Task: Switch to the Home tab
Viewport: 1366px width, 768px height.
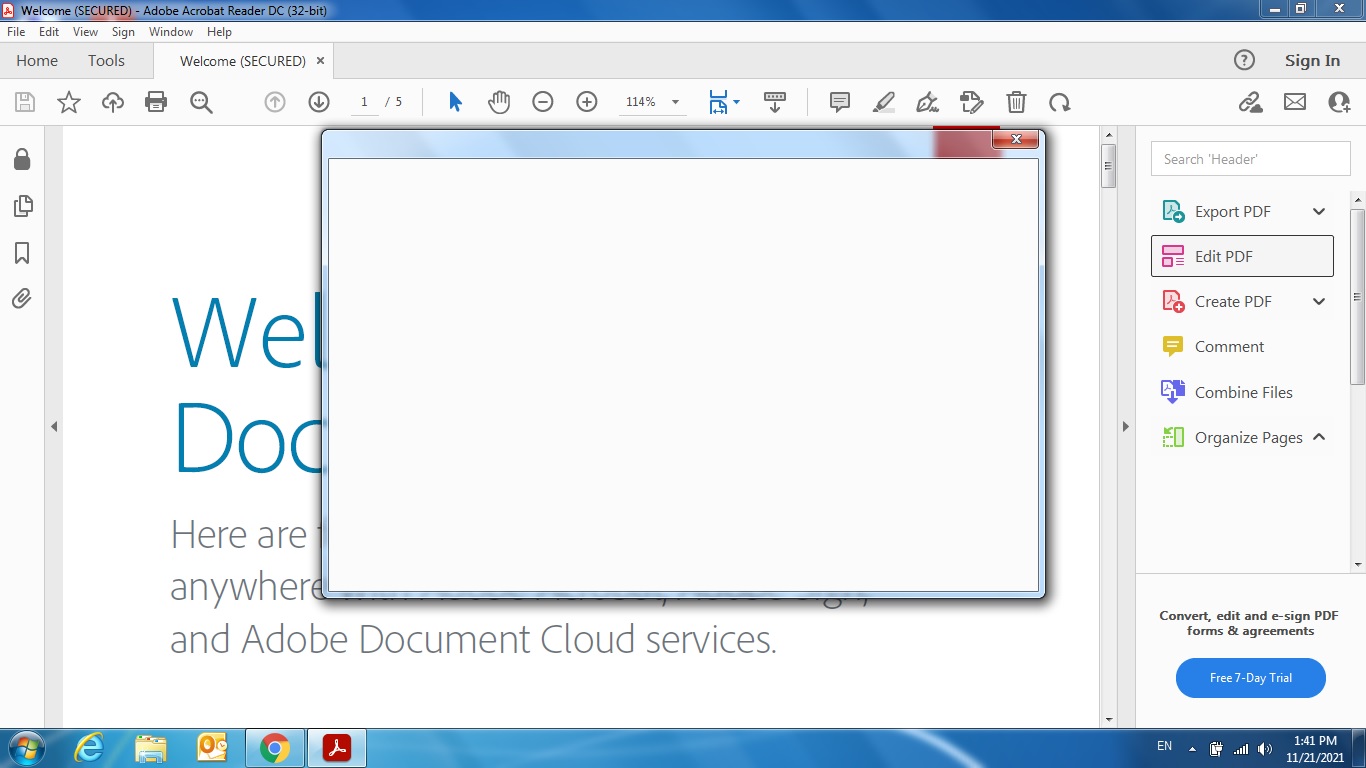Action: (37, 61)
